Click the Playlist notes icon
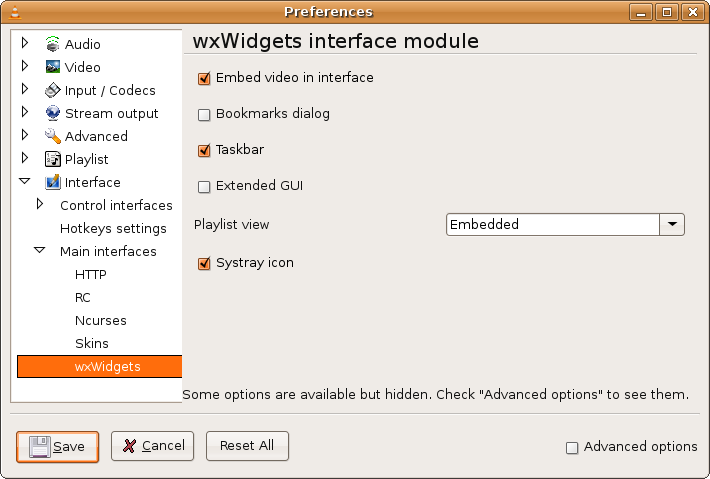The width and height of the screenshot is (710, 479). (53, 159)
